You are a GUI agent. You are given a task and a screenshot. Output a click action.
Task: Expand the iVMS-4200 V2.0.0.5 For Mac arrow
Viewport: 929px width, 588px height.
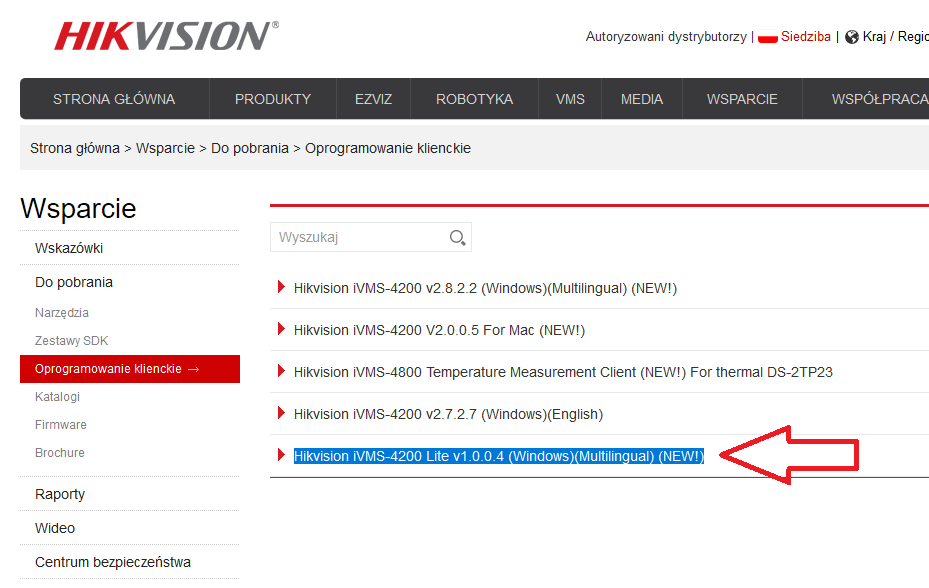pyautogui.click(x=281, y=329)
